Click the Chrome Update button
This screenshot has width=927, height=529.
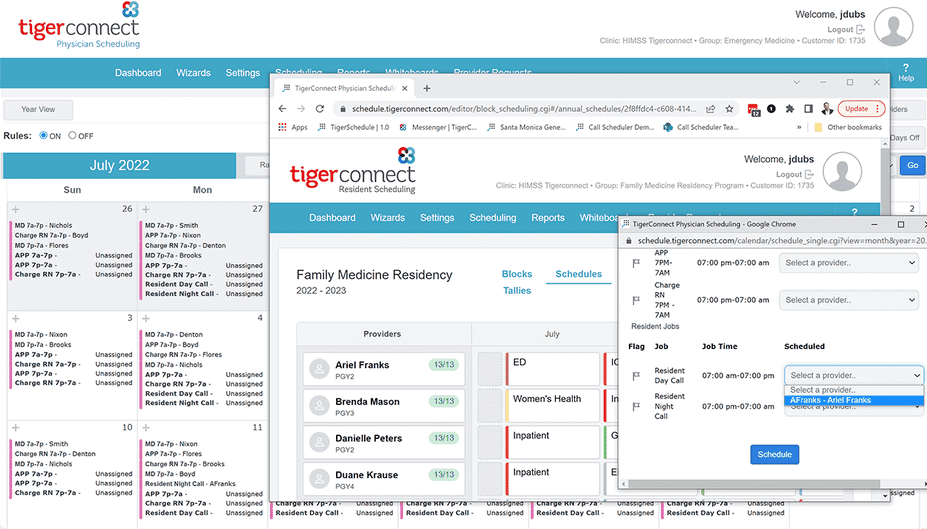[x=861, y=109]
